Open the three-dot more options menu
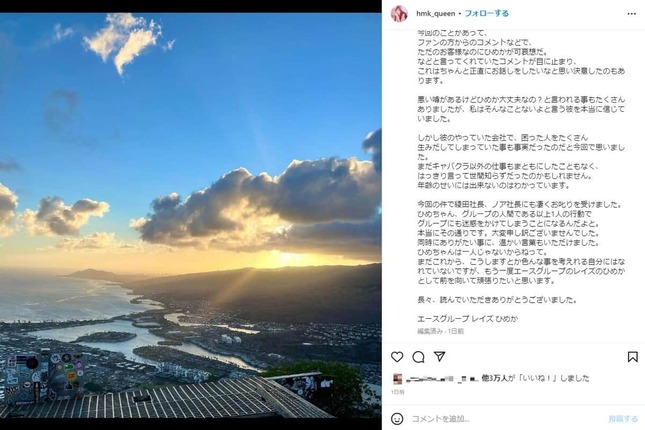 [632, 14]
